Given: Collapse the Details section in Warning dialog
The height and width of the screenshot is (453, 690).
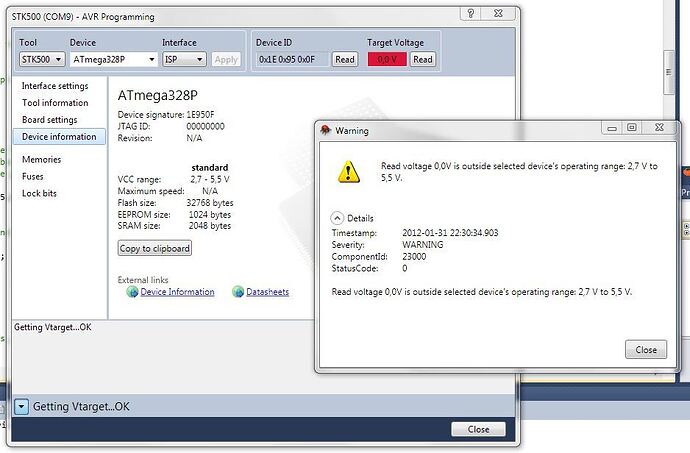Looking at the screenshot, I should 337,218.
